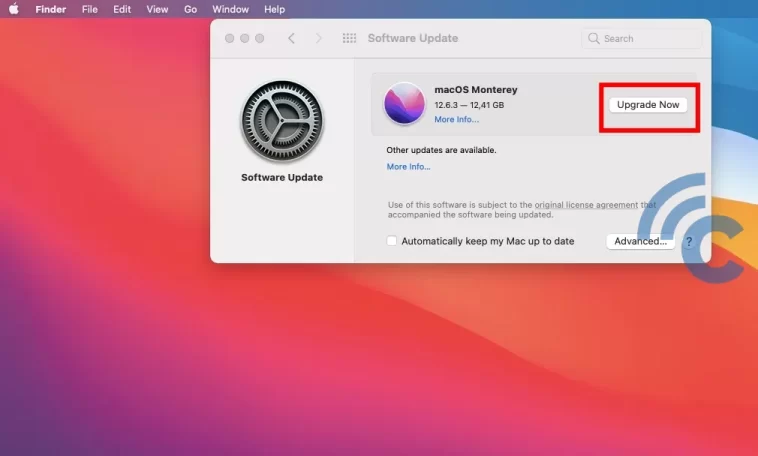Open the Window menu

pyautogui.click(x=231, y=9)
